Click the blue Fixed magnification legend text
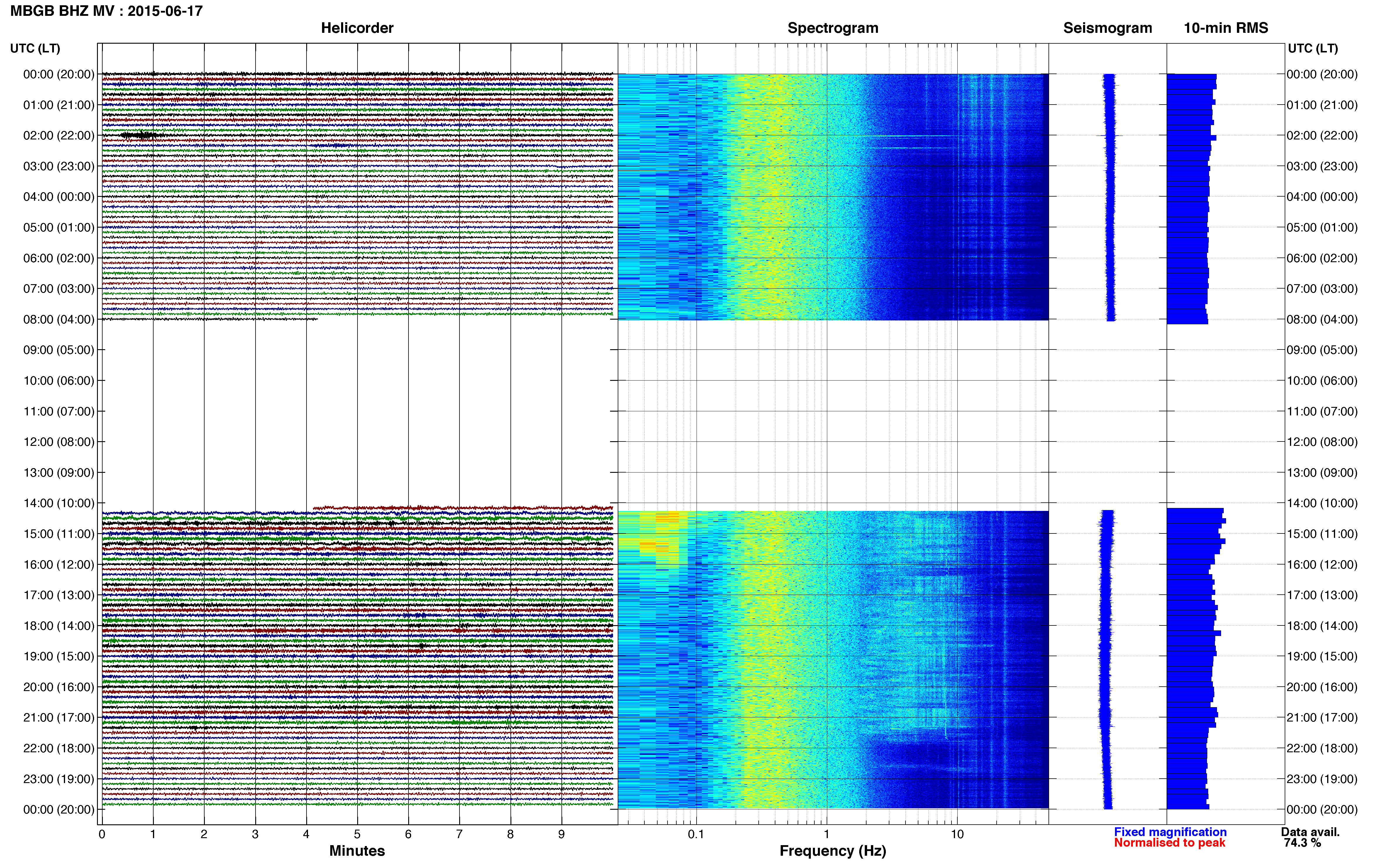Screen dimensions: 1389x868 pos(1170,832)
